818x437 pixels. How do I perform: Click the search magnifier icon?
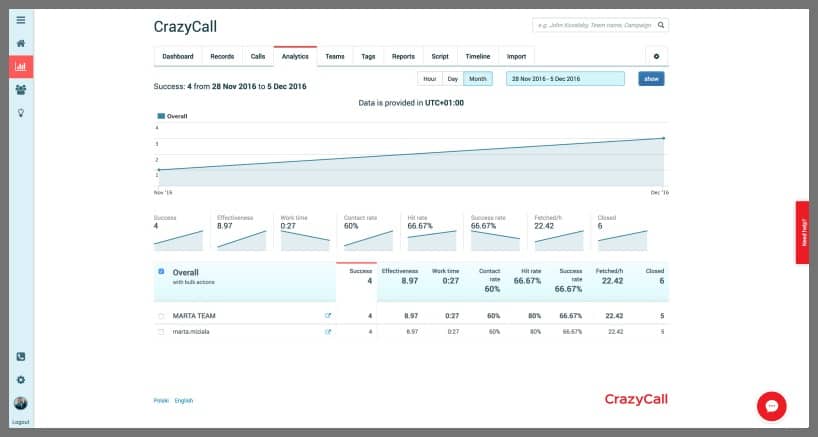pos(661,26)
